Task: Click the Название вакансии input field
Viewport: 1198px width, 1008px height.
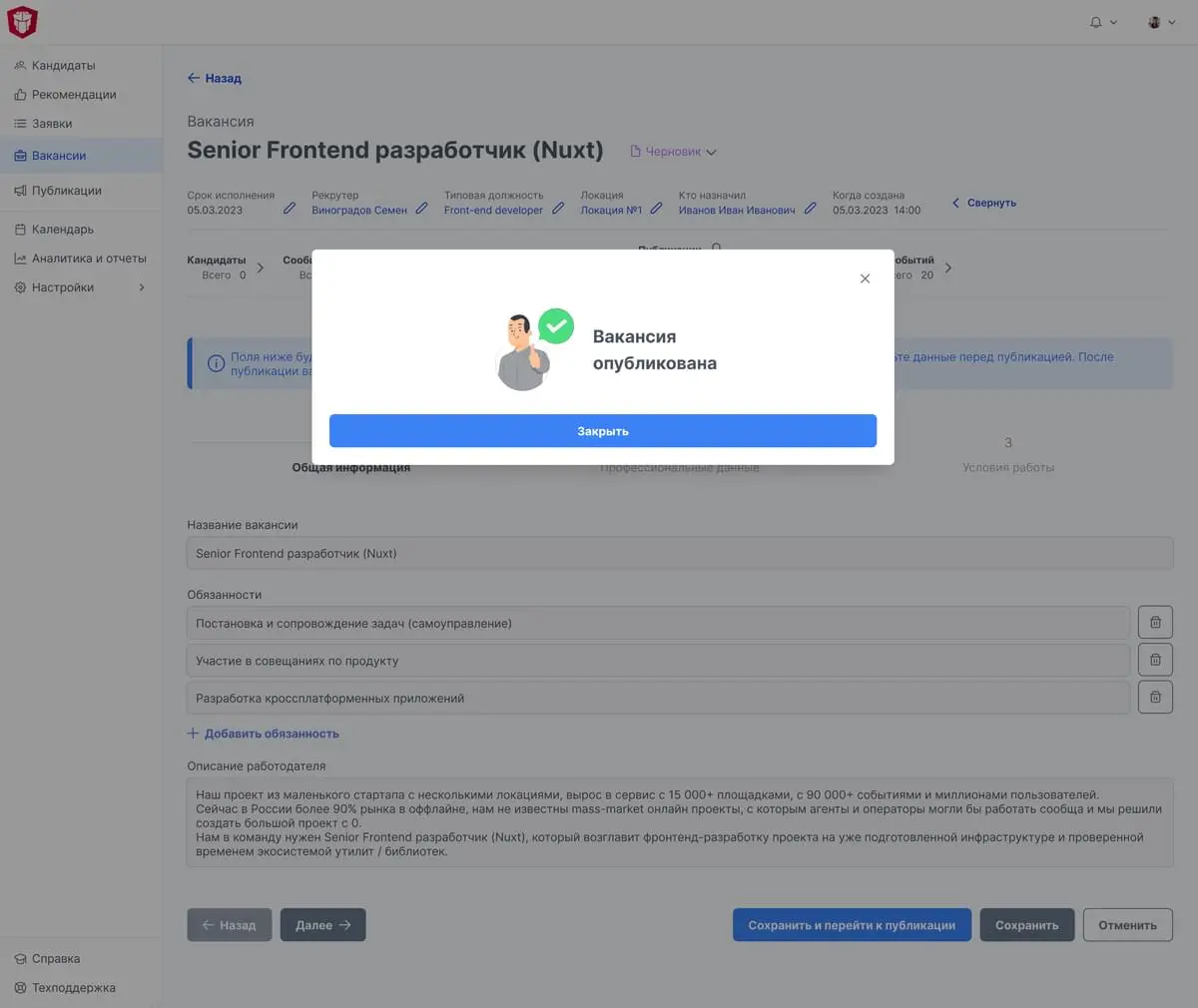Action: pyautogui.click(x=679, y=554)
